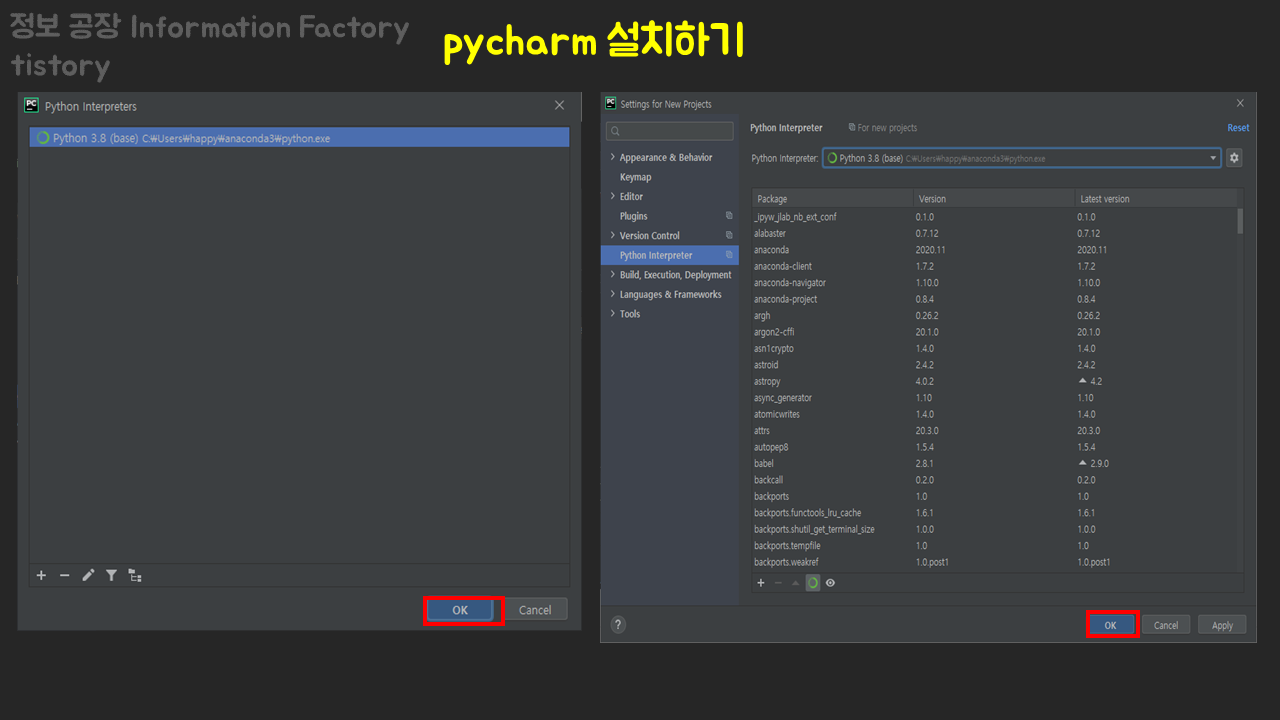The height and width of the screenshot is (720, 1280).
Task: Click copy icon on Python Interpreter row
Action: click(729, 255)
